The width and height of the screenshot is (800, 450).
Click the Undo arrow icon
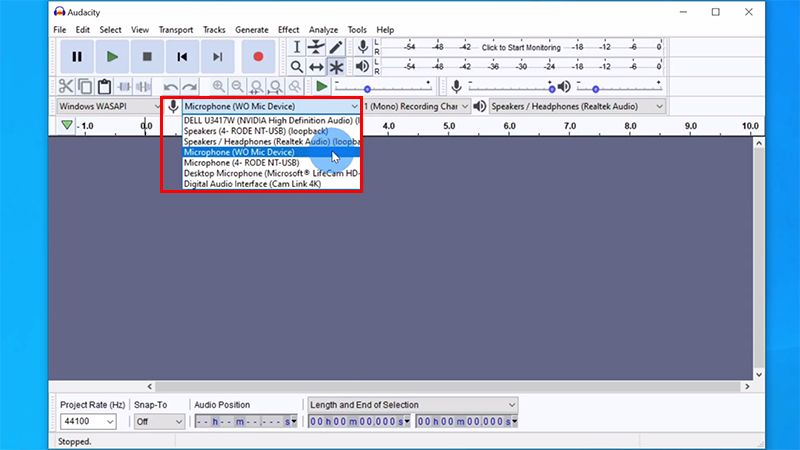tap(171, 87)
